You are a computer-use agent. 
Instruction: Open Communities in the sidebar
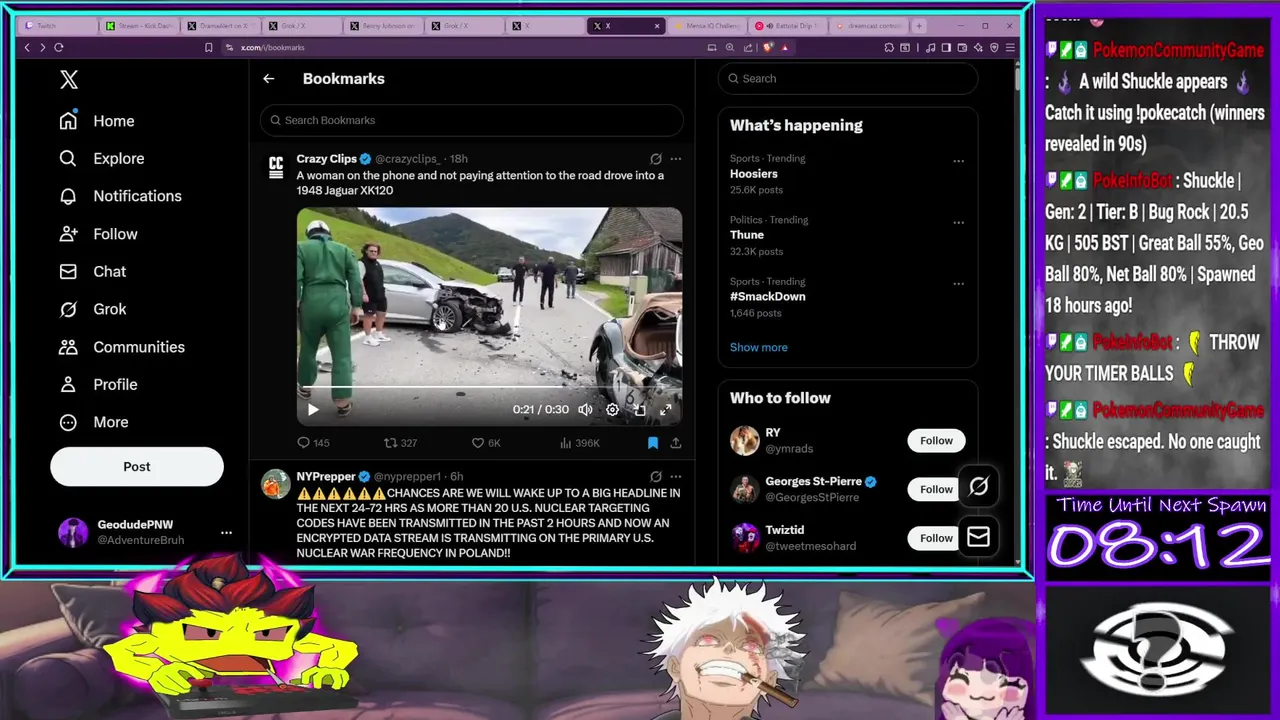(x=122, y=347)
